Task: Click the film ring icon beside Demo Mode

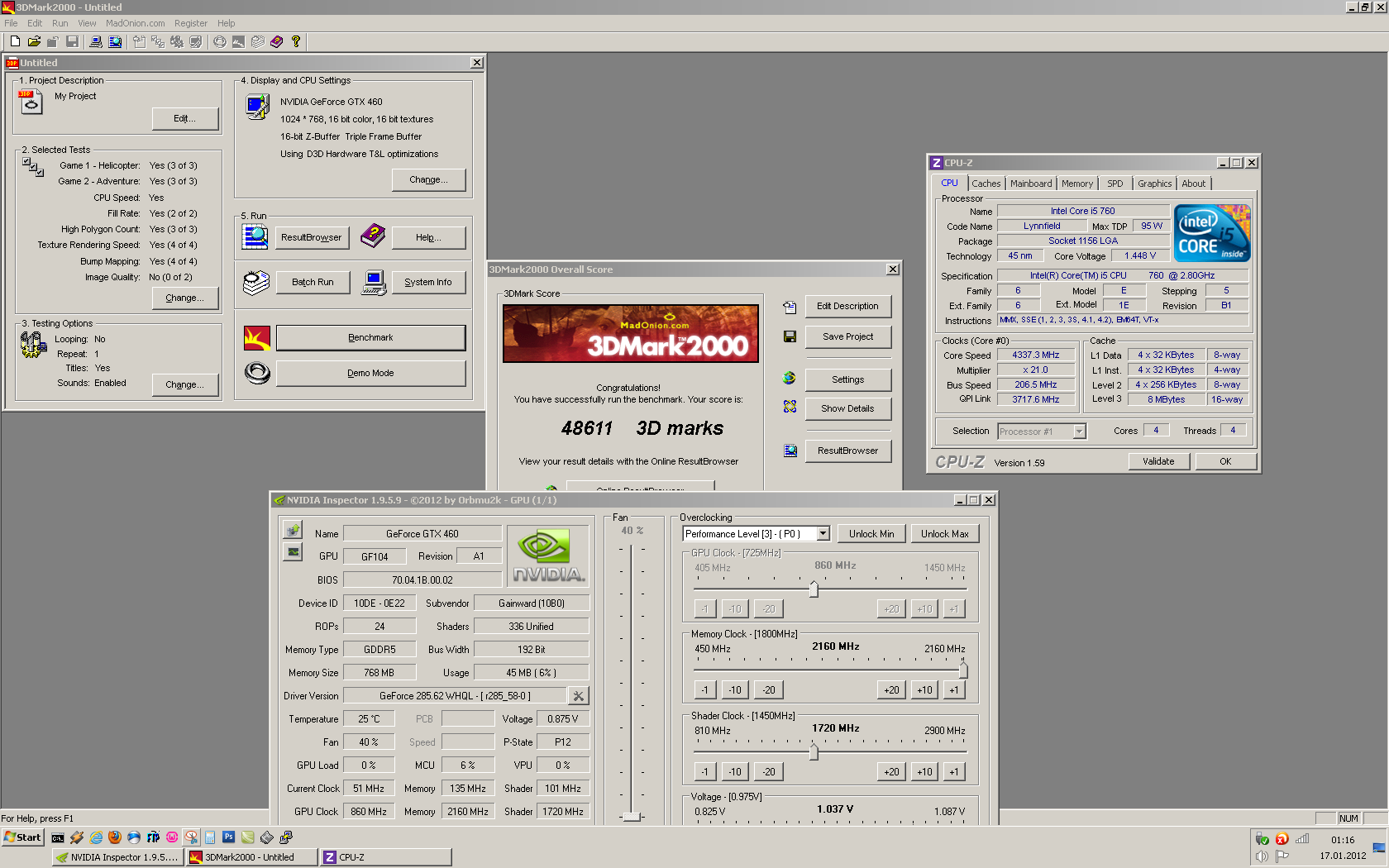Action: click(257, 373)
